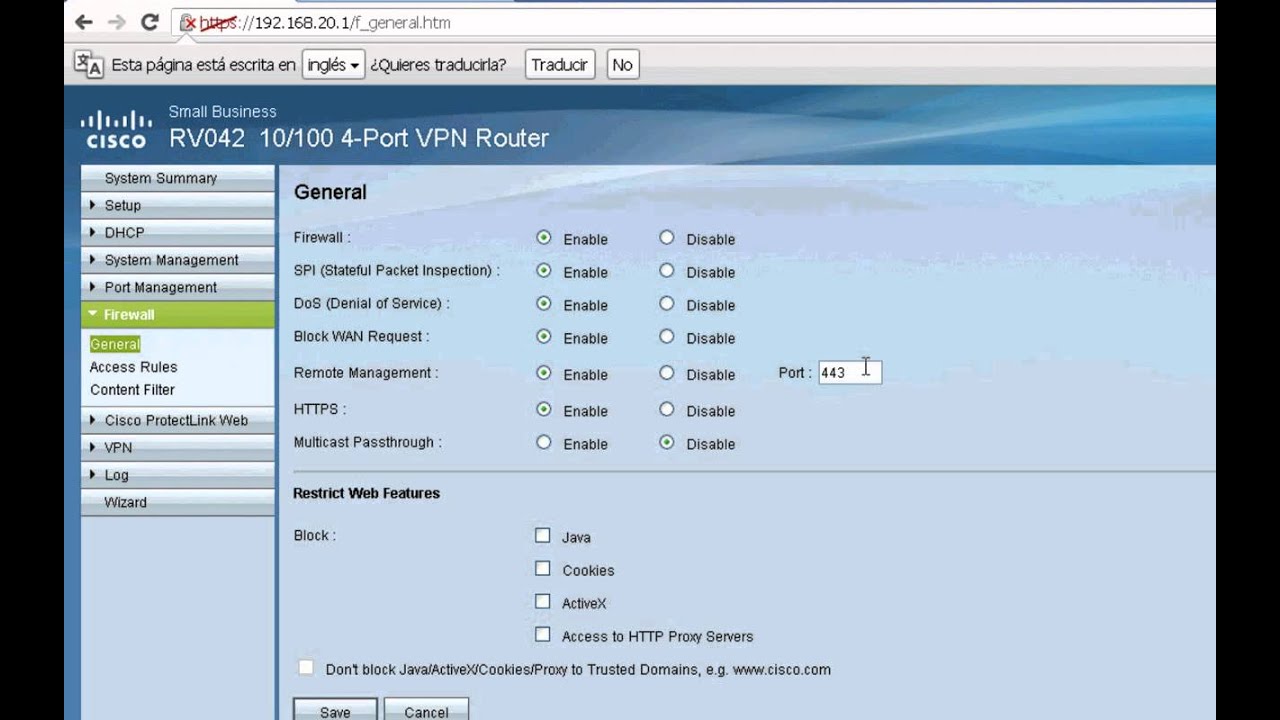Screen dimensions: 1280x720
Task: Check Don't block to Trusted Domains box
Action: coord(306,668)
